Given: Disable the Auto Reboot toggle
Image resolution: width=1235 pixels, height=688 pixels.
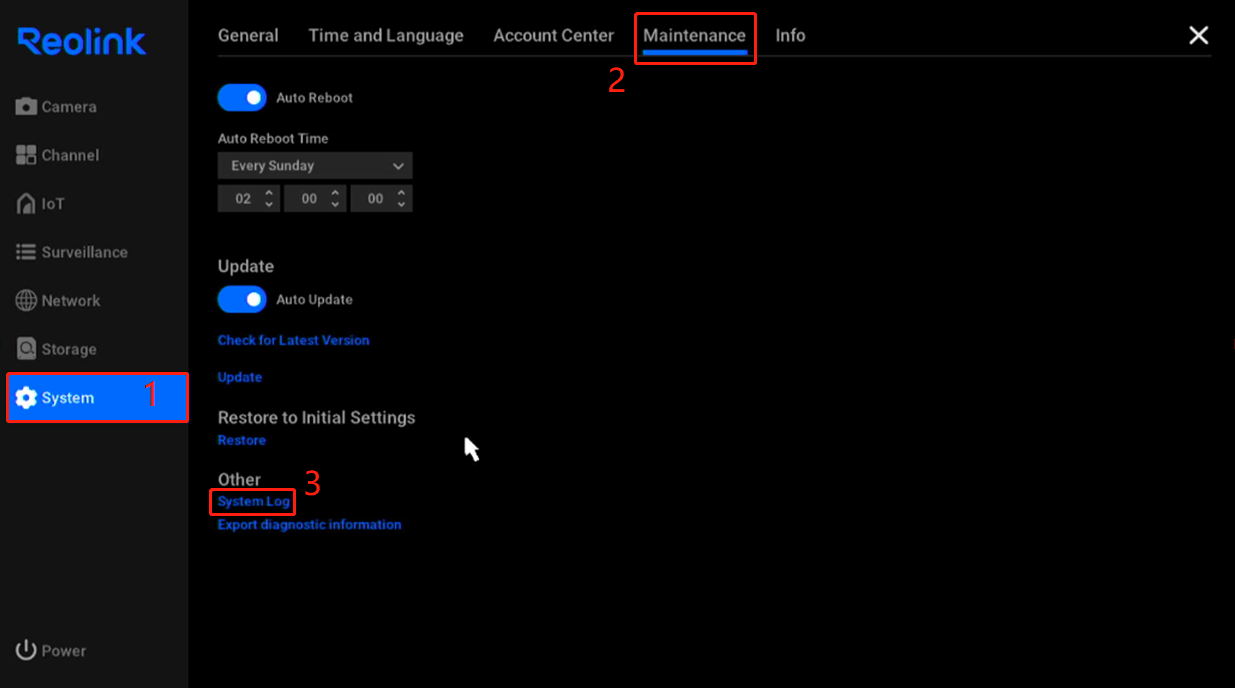Looking at the screenshot, I should (242, 98).
